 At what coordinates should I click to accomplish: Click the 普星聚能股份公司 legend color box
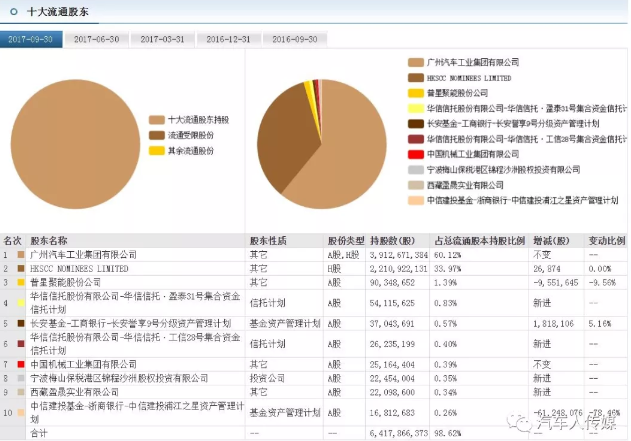416,93
